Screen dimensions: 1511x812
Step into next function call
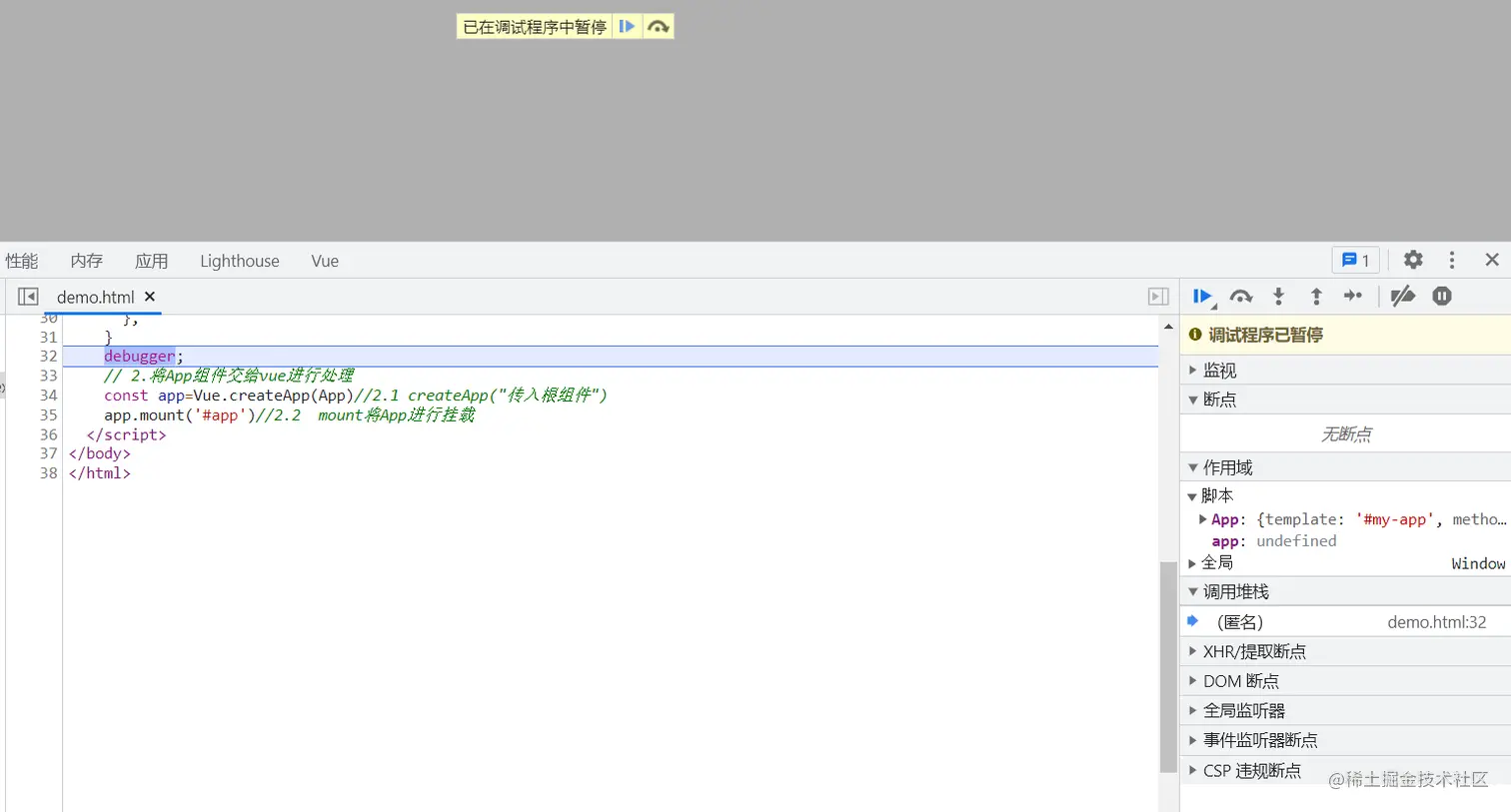[x=1278, y=297]
